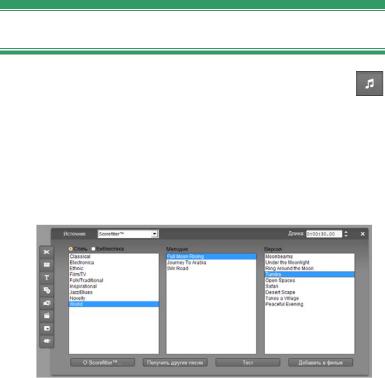Select the Folk/Traditional style

click(x=114, y=280)
